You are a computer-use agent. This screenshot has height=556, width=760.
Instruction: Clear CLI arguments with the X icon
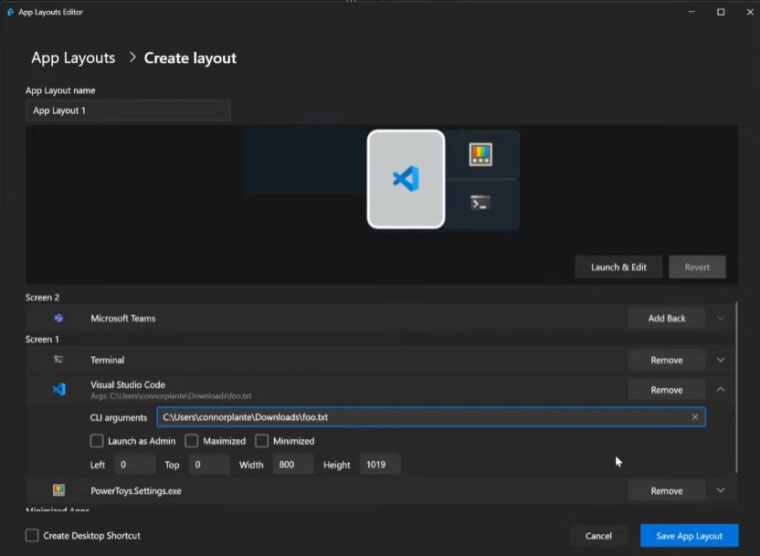695,417
